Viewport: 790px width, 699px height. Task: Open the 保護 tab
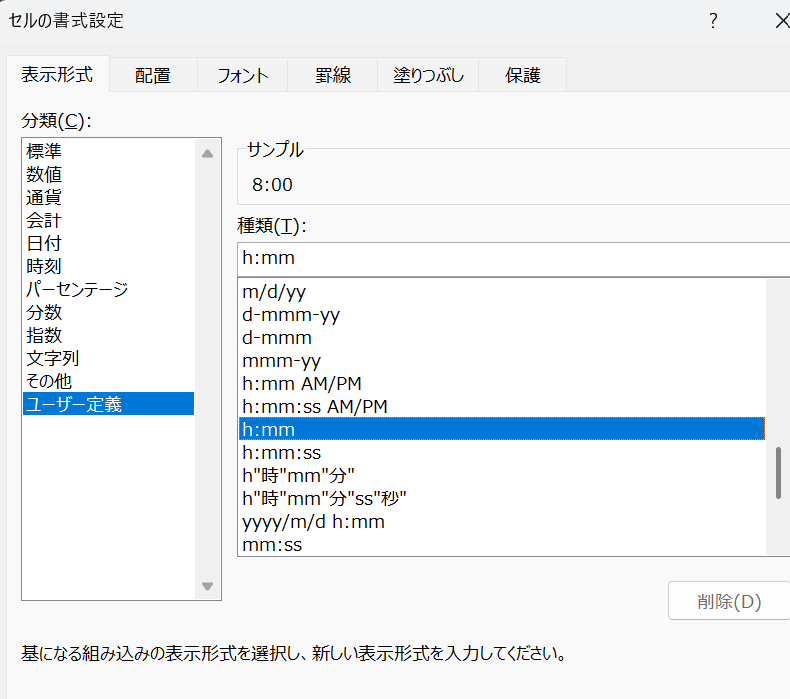[522, 75]
